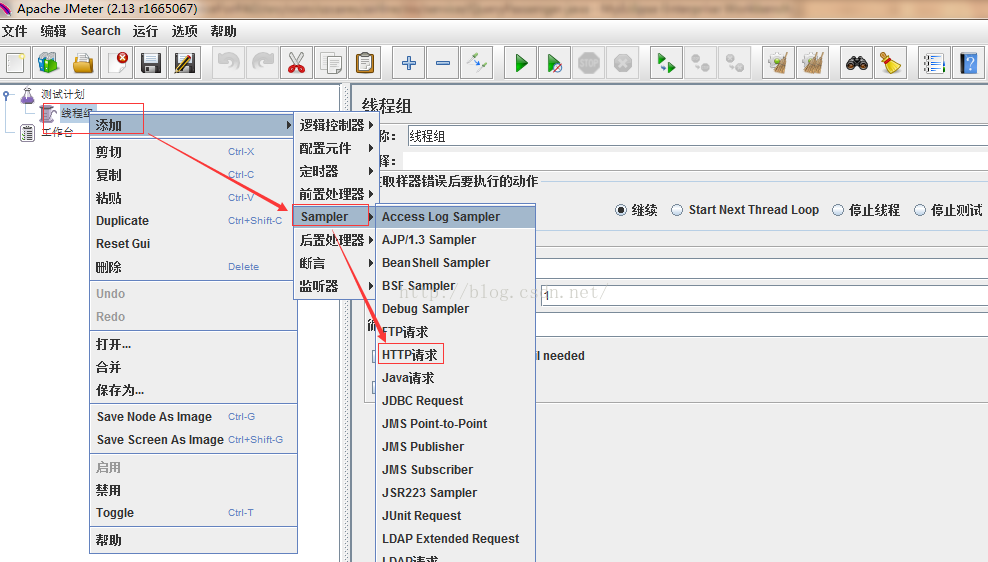Click the Close test plan icon

(117, 63)
